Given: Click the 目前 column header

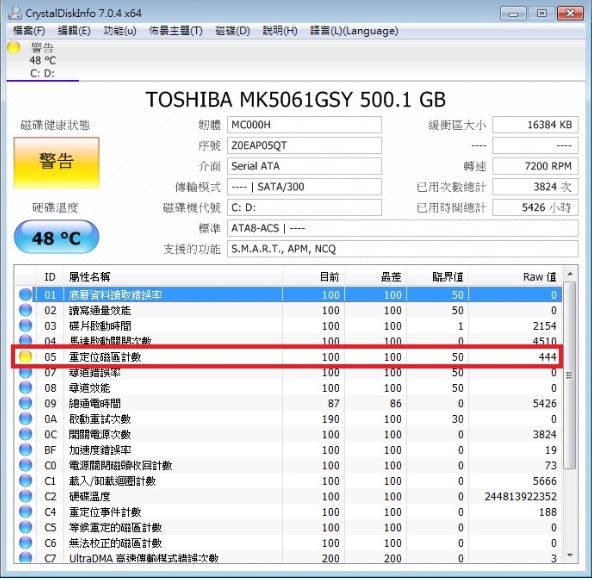Looking at the screenshot, I should click(313, 277).
